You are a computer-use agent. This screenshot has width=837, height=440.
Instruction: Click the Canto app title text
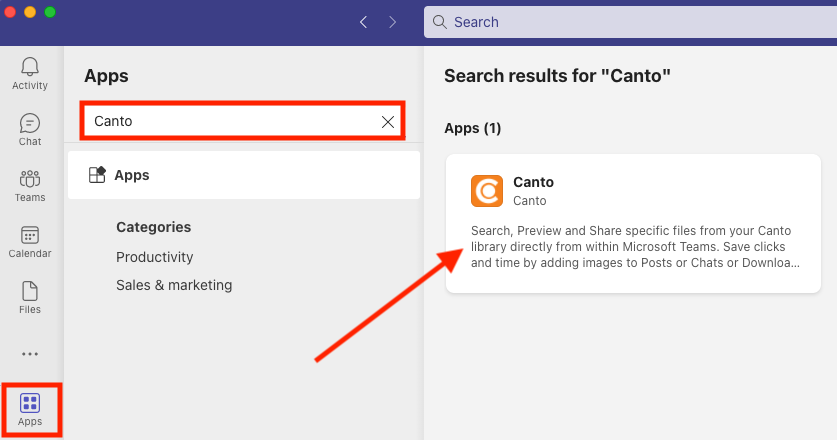coord(533,182)
